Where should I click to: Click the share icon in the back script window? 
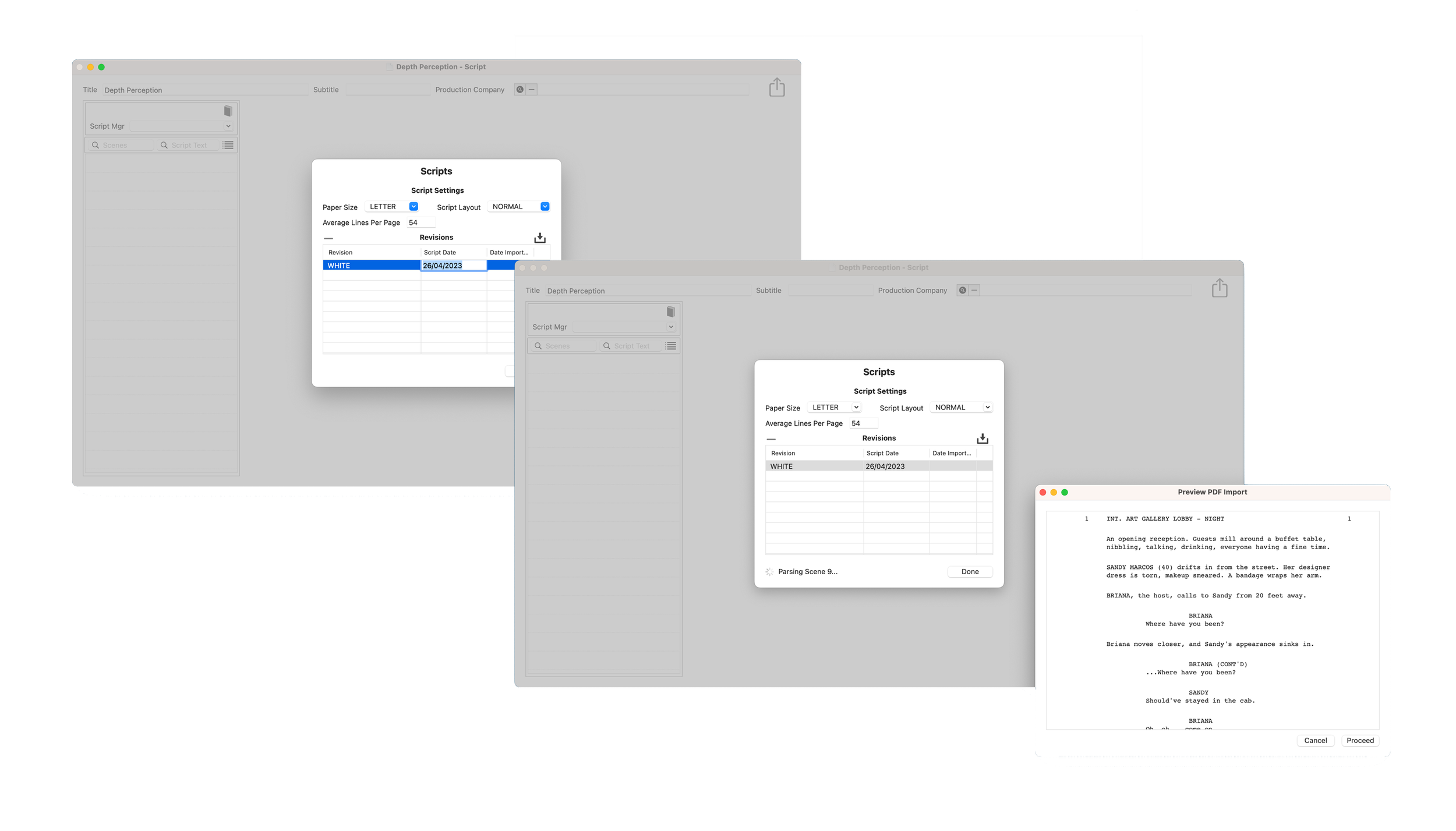(x=778, y=87)
